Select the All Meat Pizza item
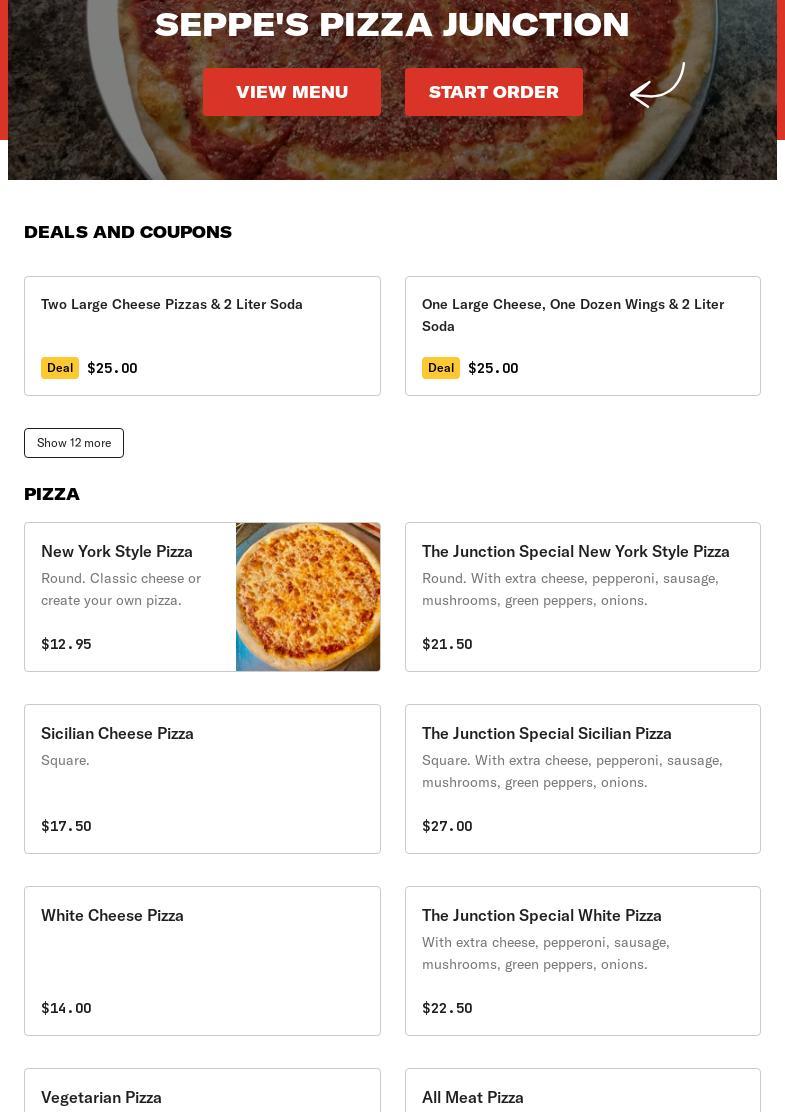The height and width of the screenshot is (1112, 785). pyautogui.click(x=472, y=1097)
